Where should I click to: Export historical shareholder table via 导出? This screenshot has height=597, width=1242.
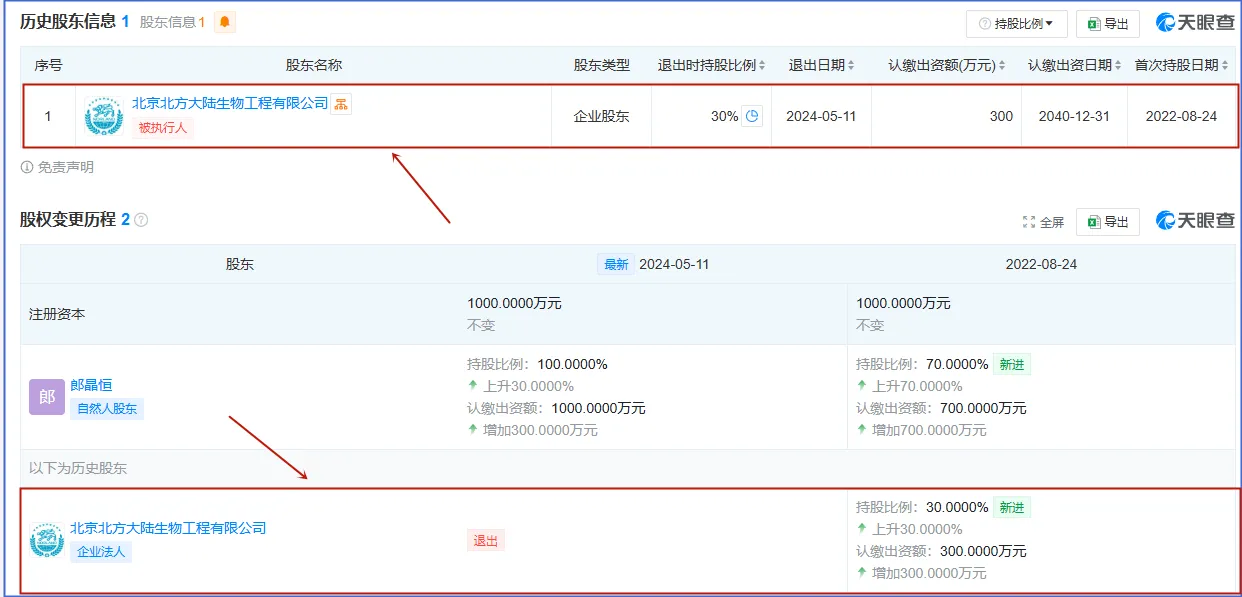click(1108, 24)
